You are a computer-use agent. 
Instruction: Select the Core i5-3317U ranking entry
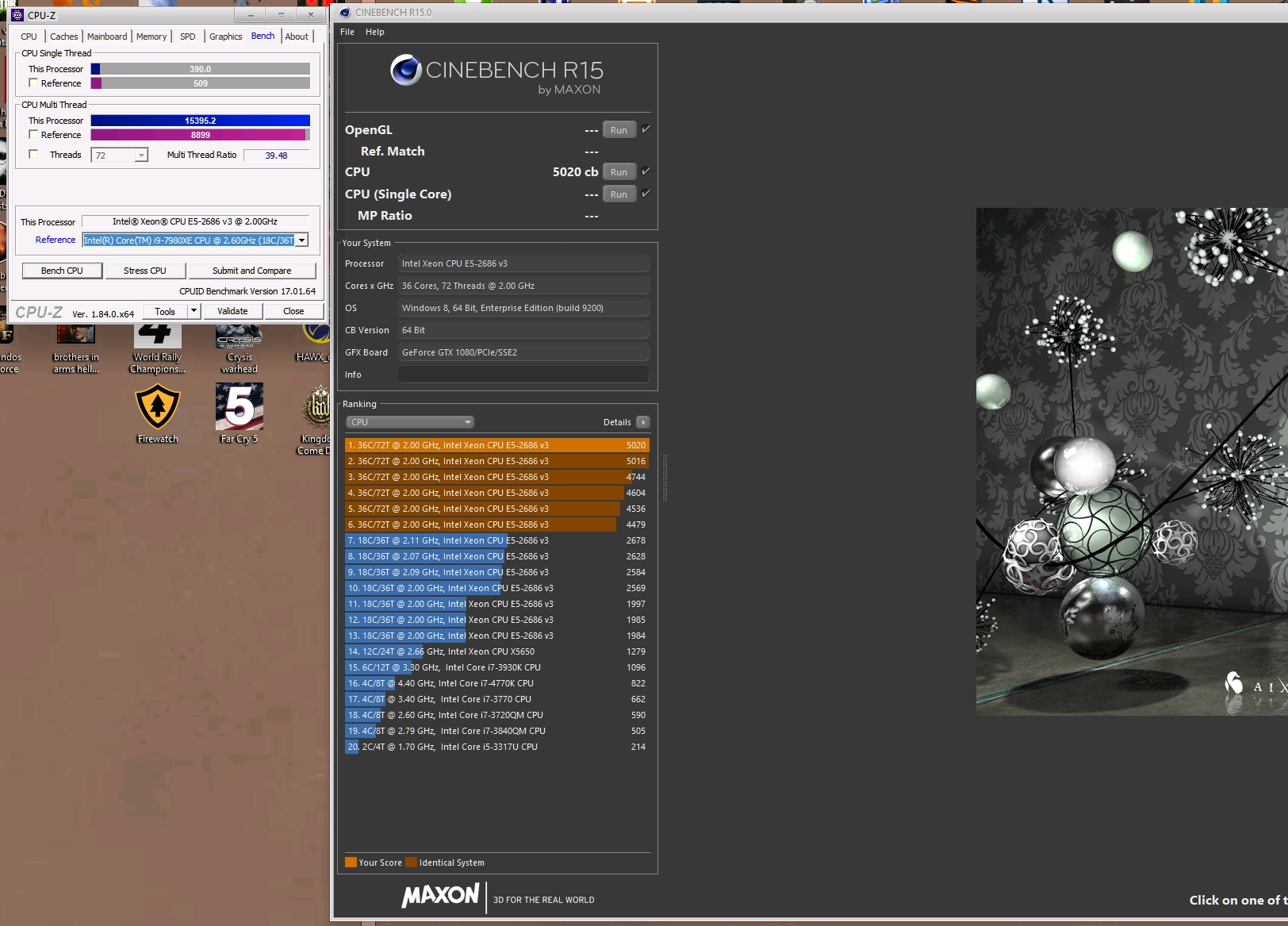497,747
